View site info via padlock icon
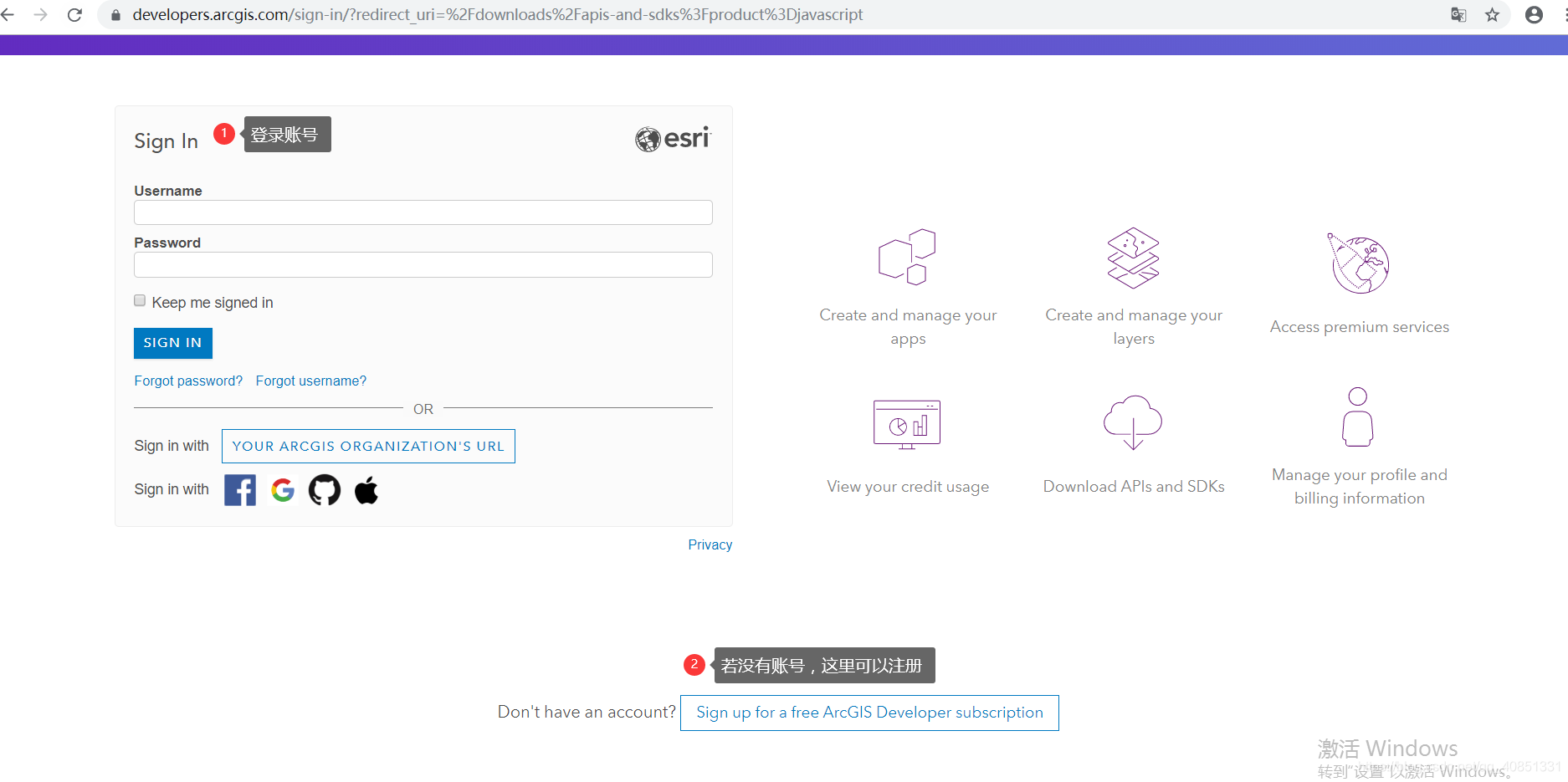This screenshot has height=782, width=1568. pos(115,15)
